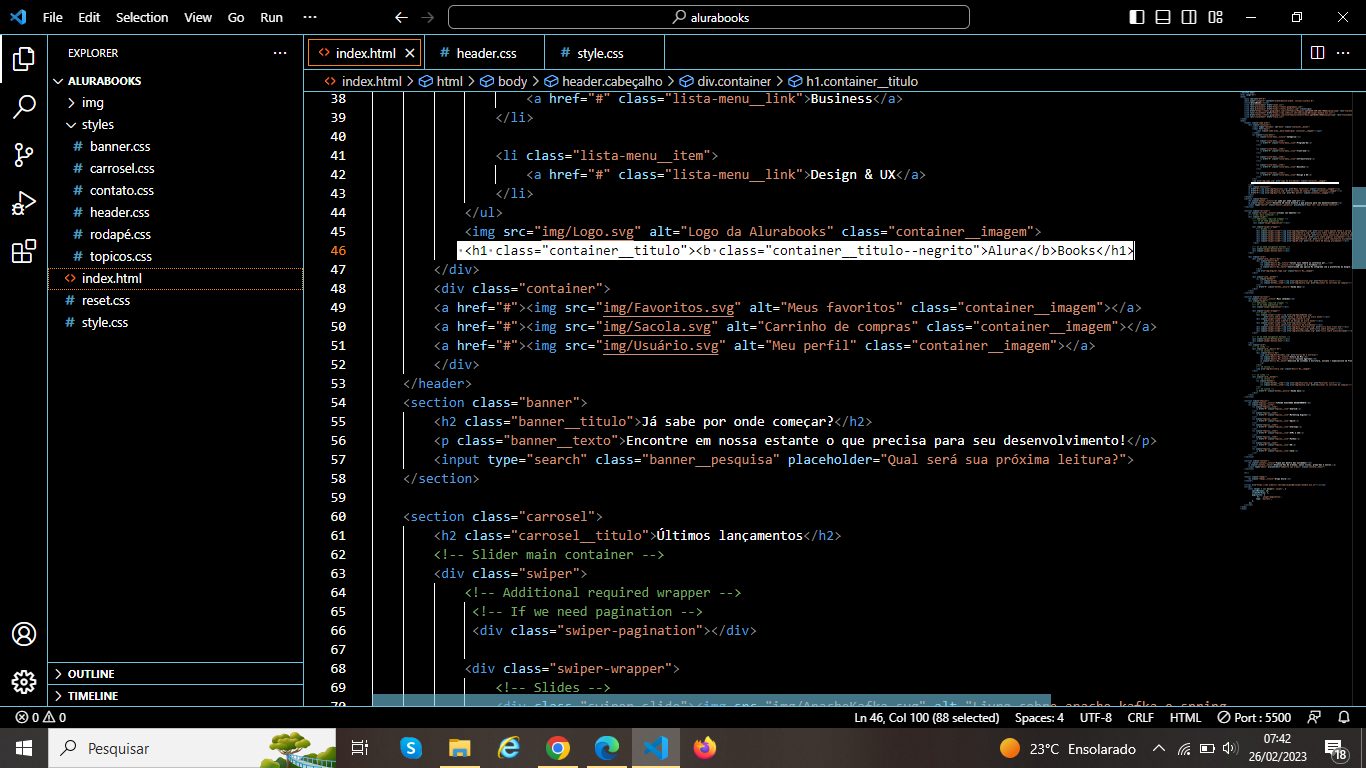The height and width of the screenshot is (768, 1366).
Task: Change line ending via CRLF status item
Action: 1141,718
